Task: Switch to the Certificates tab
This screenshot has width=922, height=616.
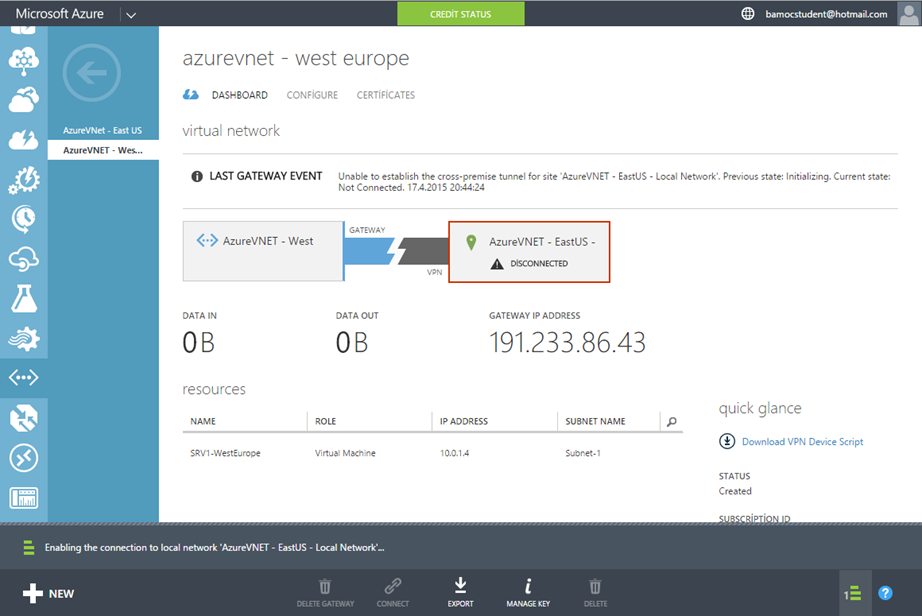Action: pos(386,95)
